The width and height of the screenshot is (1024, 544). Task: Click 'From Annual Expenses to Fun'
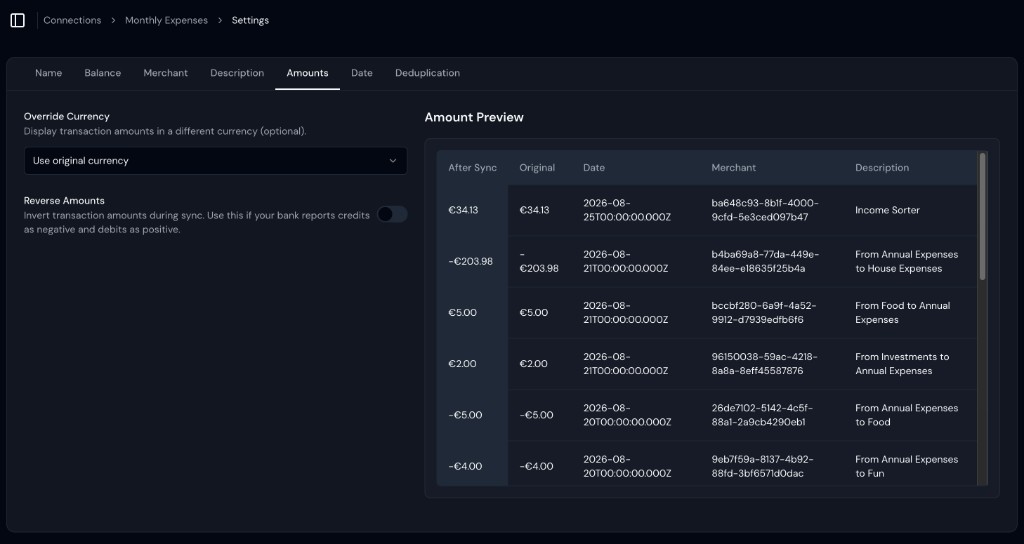pos(906,466)
